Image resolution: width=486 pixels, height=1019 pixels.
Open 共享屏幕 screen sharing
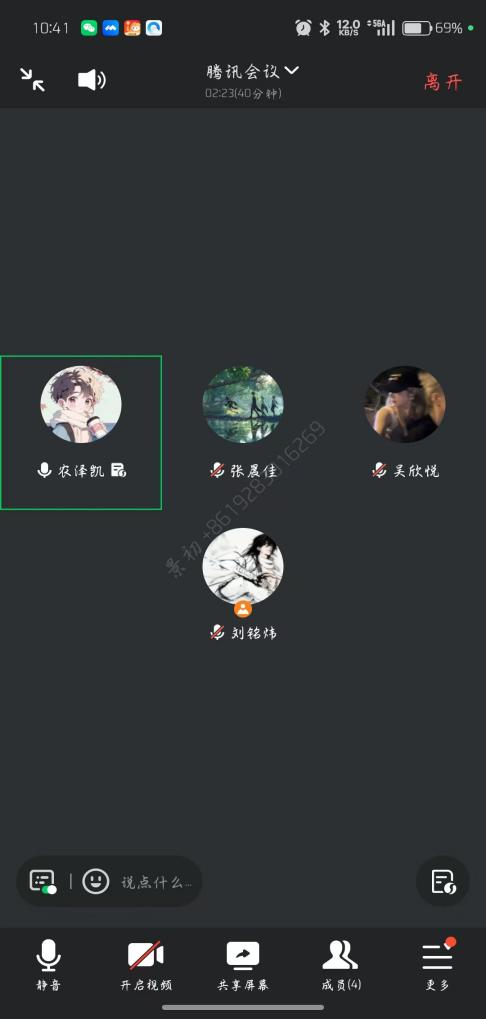[243, 966]
